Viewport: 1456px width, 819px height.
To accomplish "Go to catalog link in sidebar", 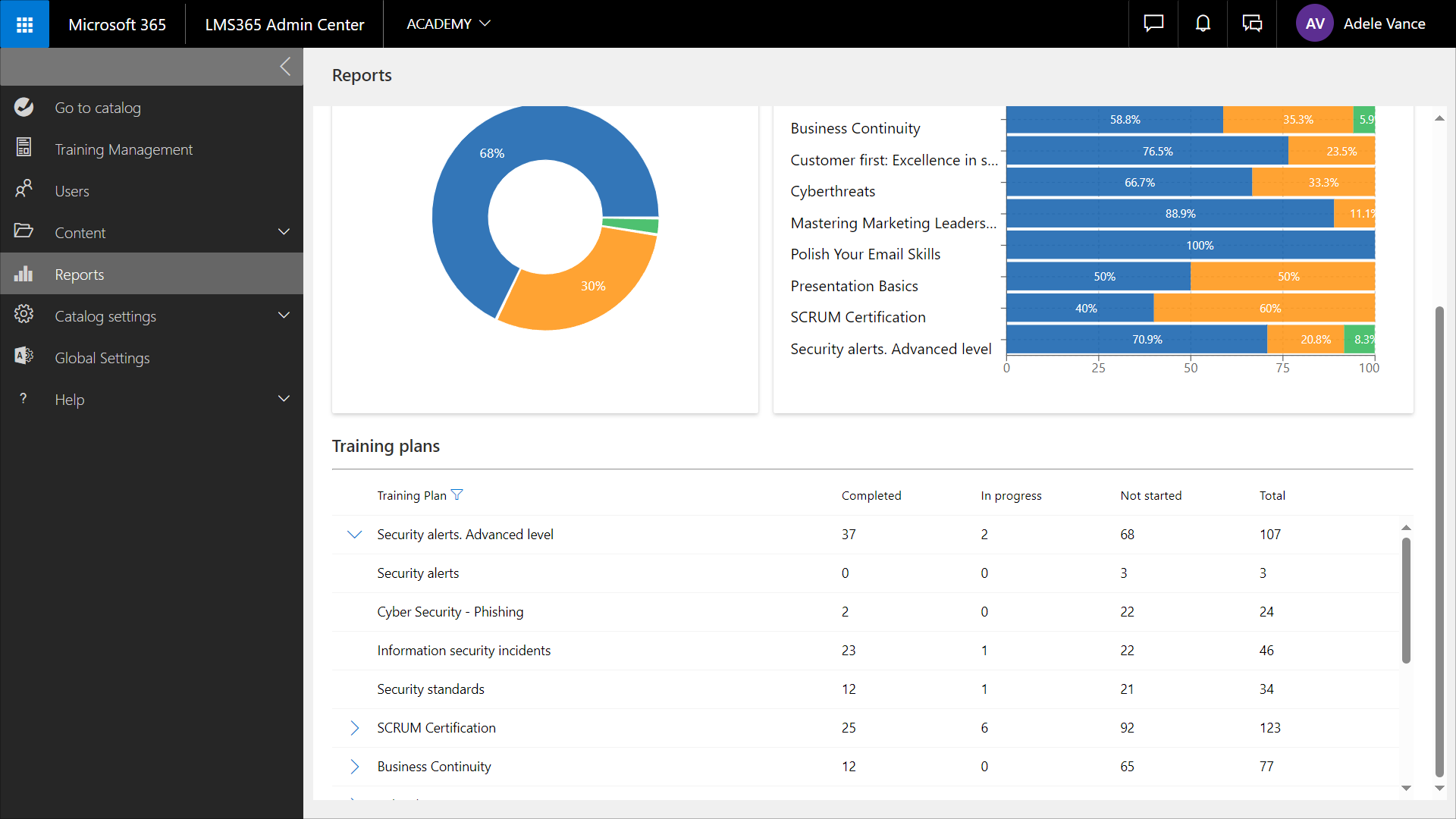I will pyautogui.click(x=97, y=108).
